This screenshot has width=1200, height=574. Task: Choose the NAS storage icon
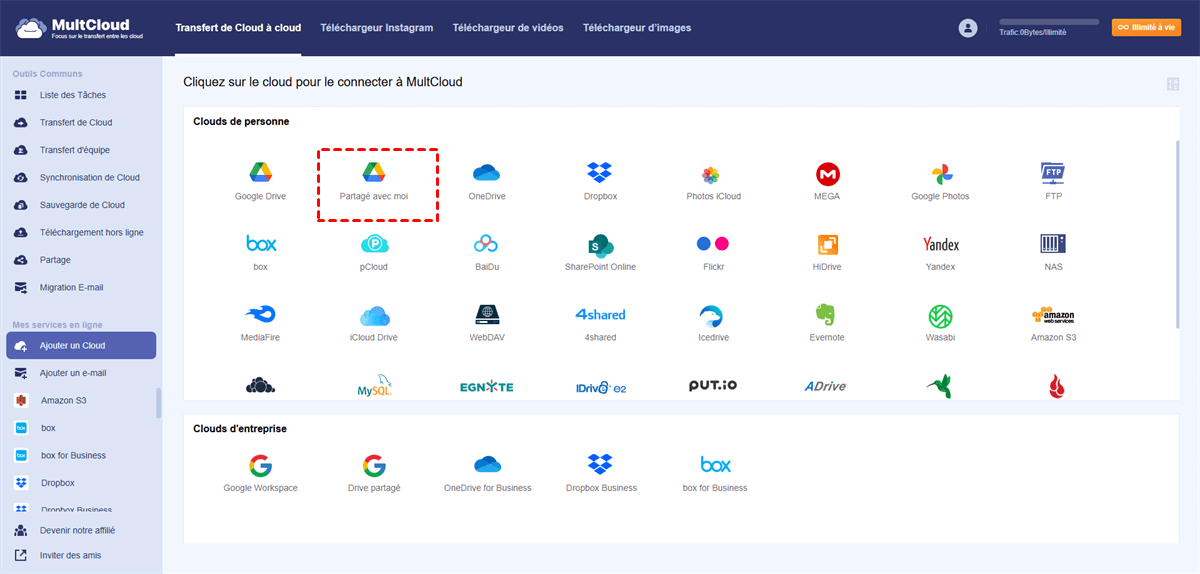(x=1053, y=244)
